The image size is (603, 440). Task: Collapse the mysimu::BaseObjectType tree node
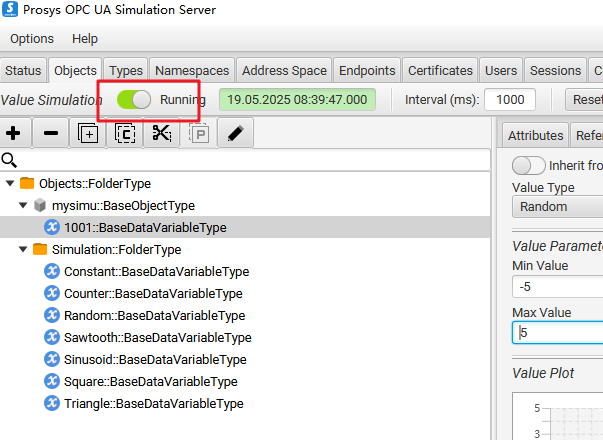pyautogui.click(x=23, y=205)
